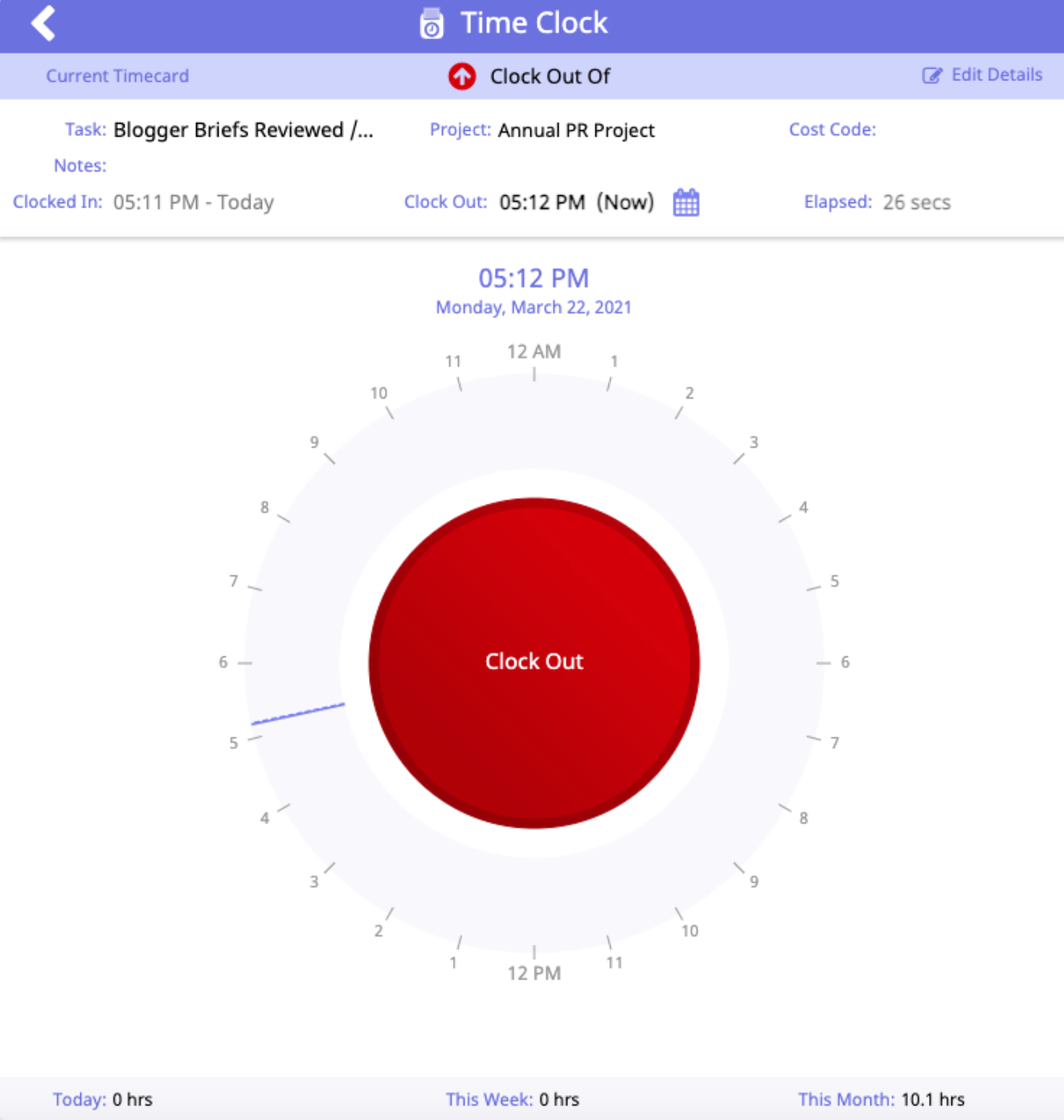1064x1120 pixels.
Task: Click the blue clock-in marker on dial
Action: click(x=298, y=713)
